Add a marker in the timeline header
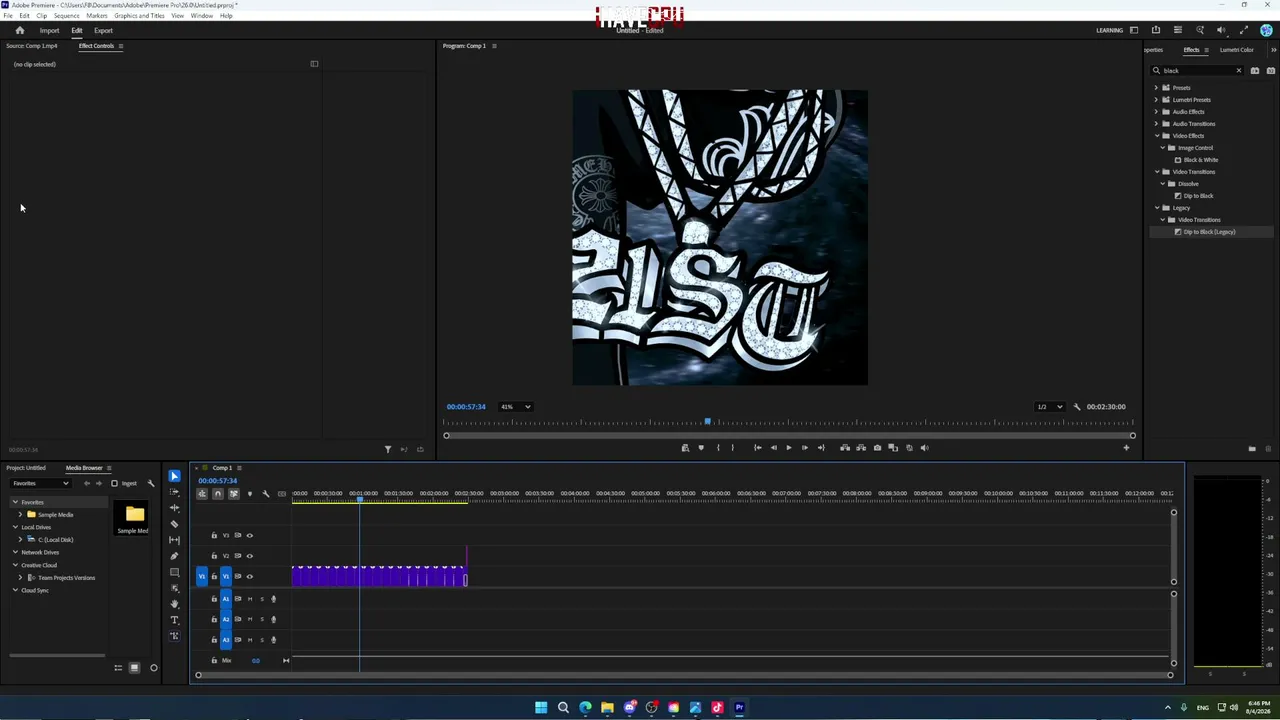The width and height of the screenshot is (1280, 720). point(250,493)
